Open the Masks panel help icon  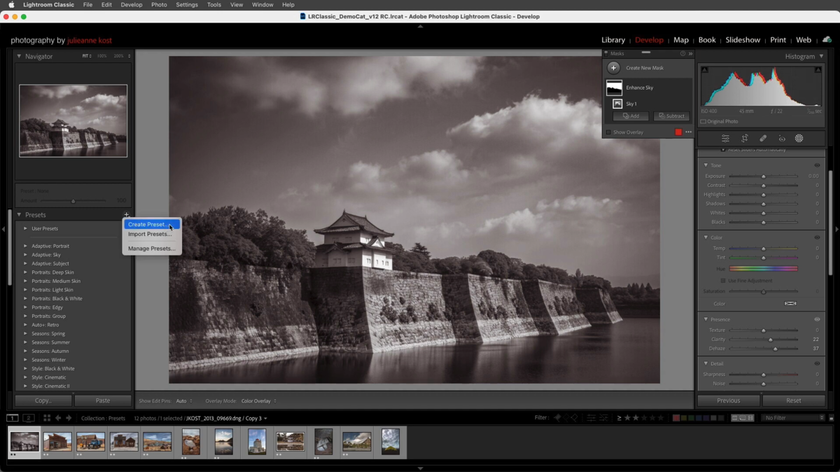click(x=682, y=54)
